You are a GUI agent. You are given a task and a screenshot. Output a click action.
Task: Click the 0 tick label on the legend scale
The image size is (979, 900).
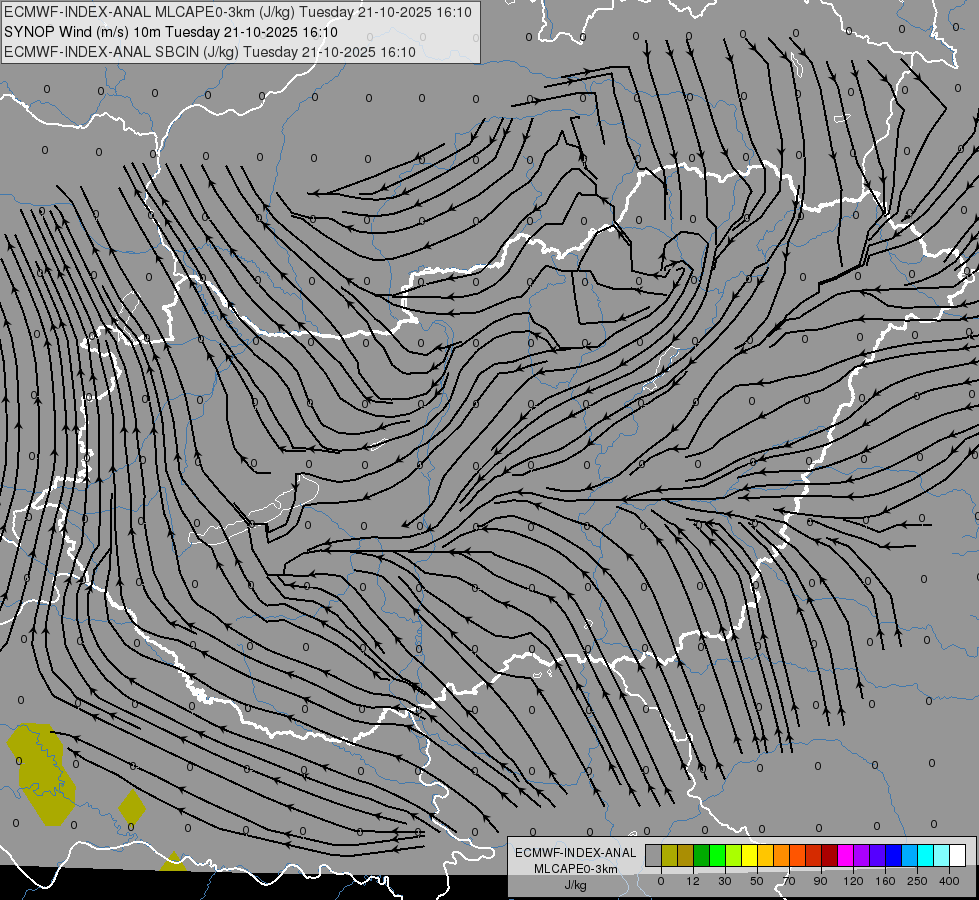coord(661,881)
